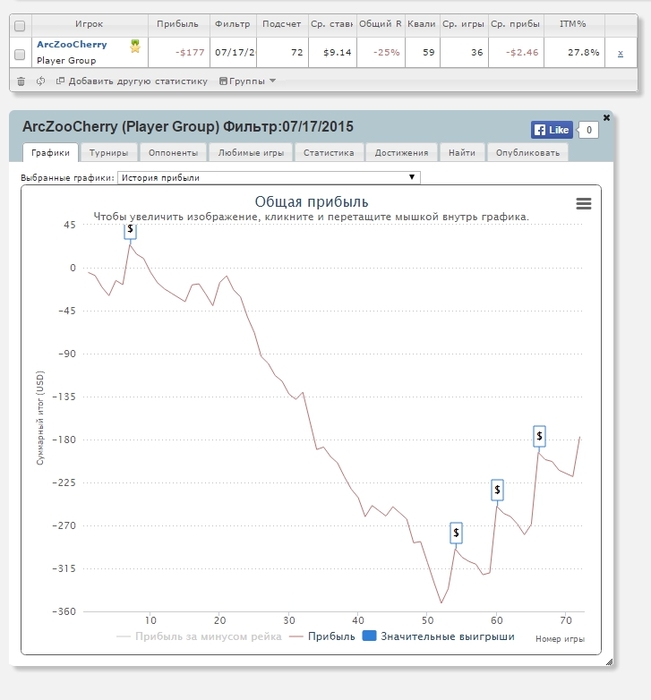Screen dimensions: 651x700
Task: Switch to the 'Графики' tab
Action: (50, 153)
